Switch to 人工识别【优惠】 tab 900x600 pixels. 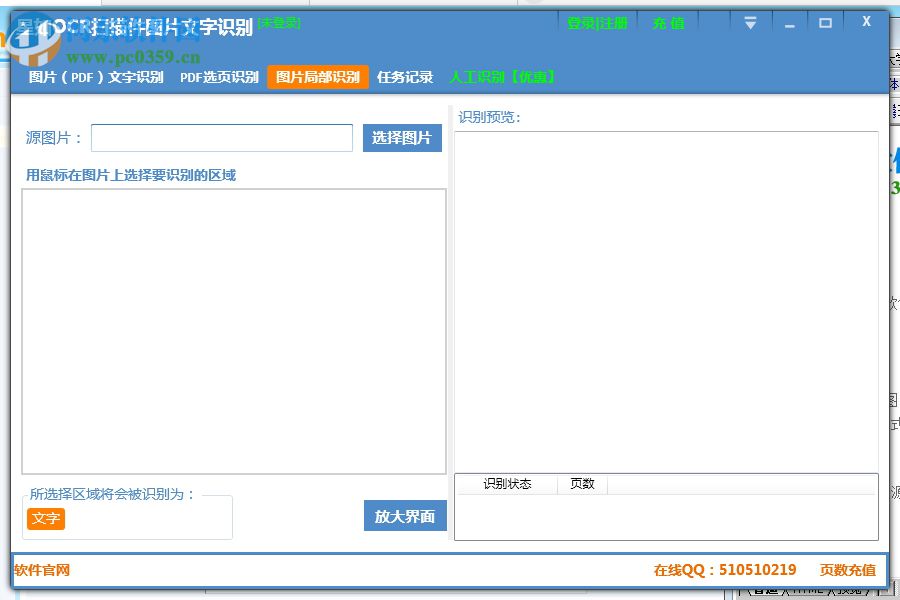point(505,76)
